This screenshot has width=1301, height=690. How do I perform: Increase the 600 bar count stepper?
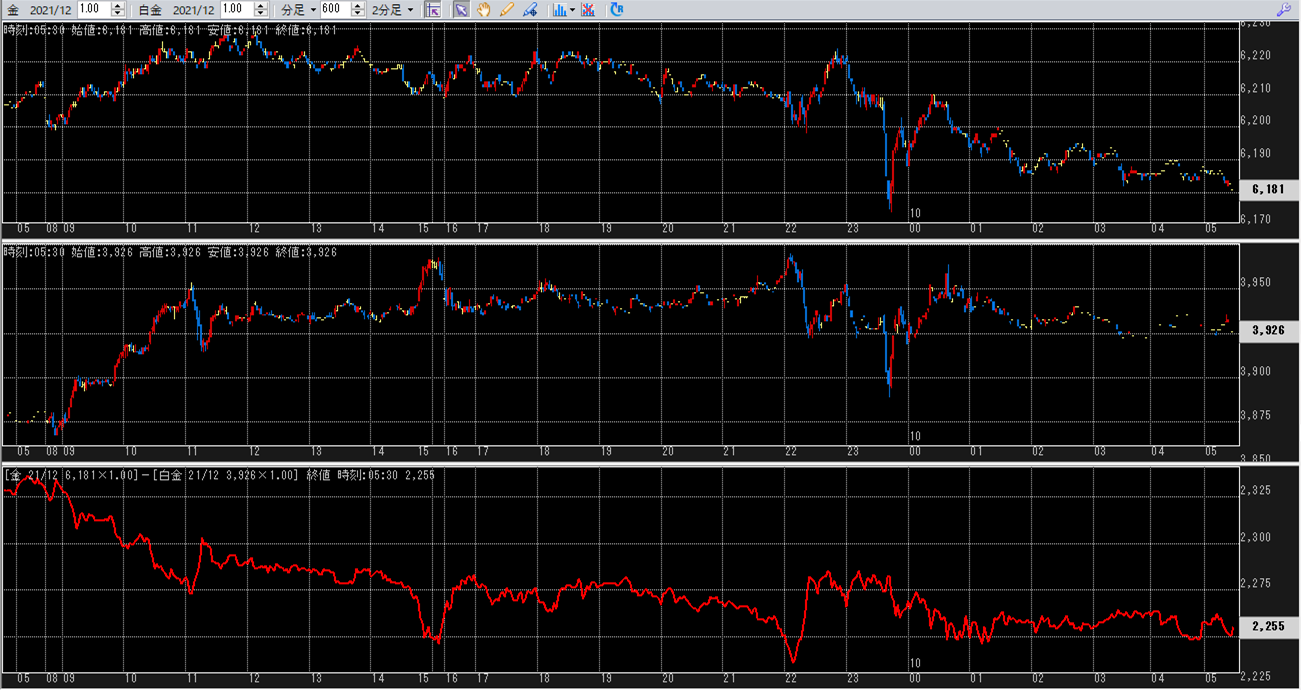pyautogui.click(x=357, y=6)
